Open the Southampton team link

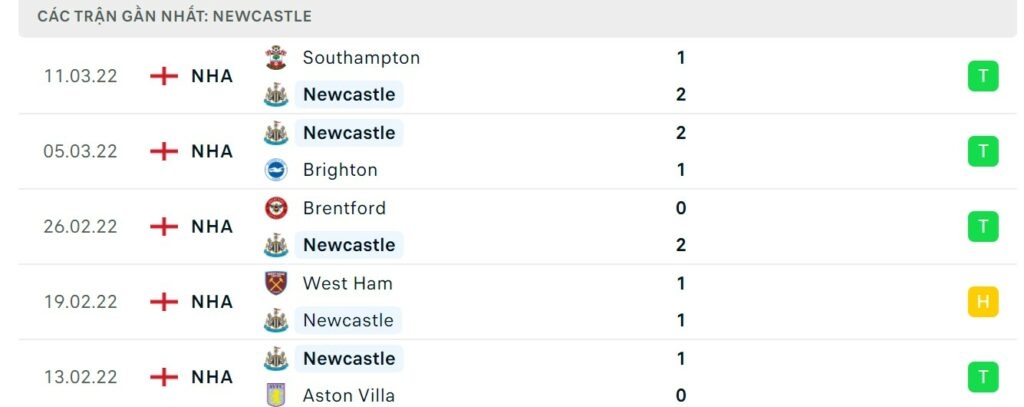pos(361,58)
